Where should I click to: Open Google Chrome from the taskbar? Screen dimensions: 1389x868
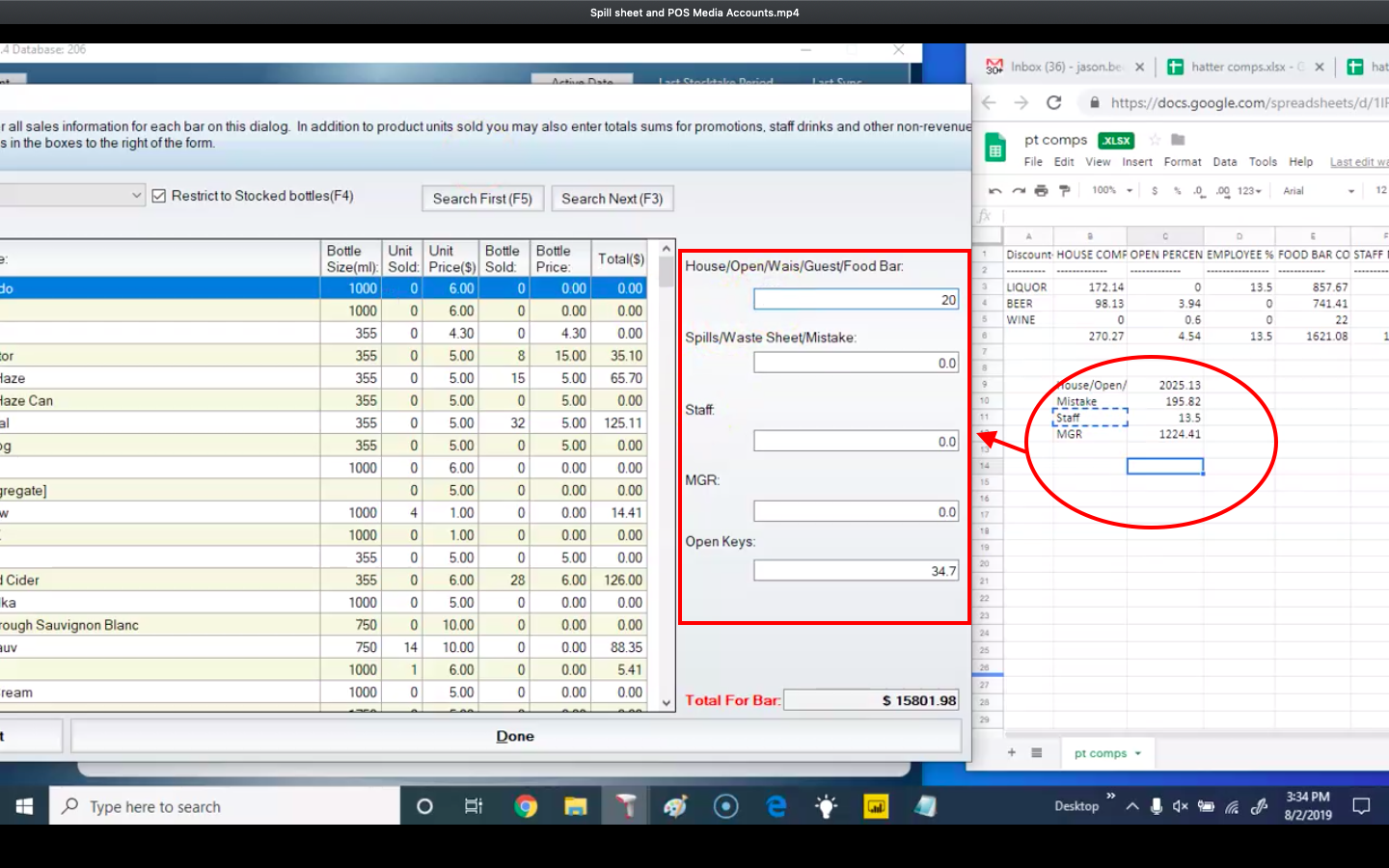pos(526,806)
